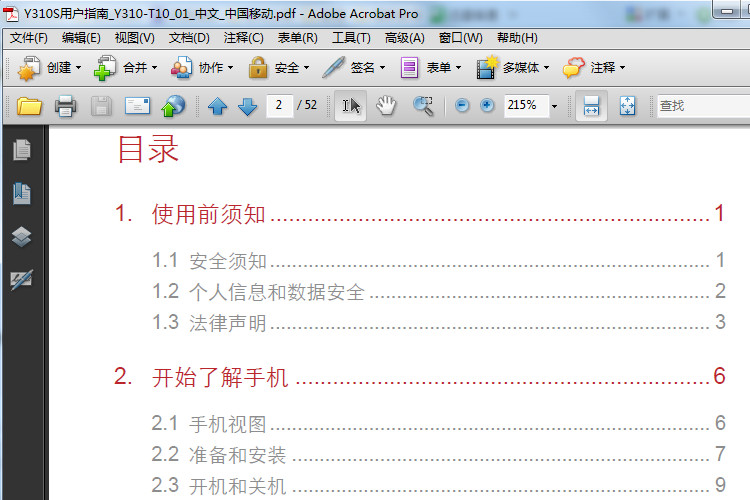Expand the 安全 dropdown arrow

(x=307, y=68)
